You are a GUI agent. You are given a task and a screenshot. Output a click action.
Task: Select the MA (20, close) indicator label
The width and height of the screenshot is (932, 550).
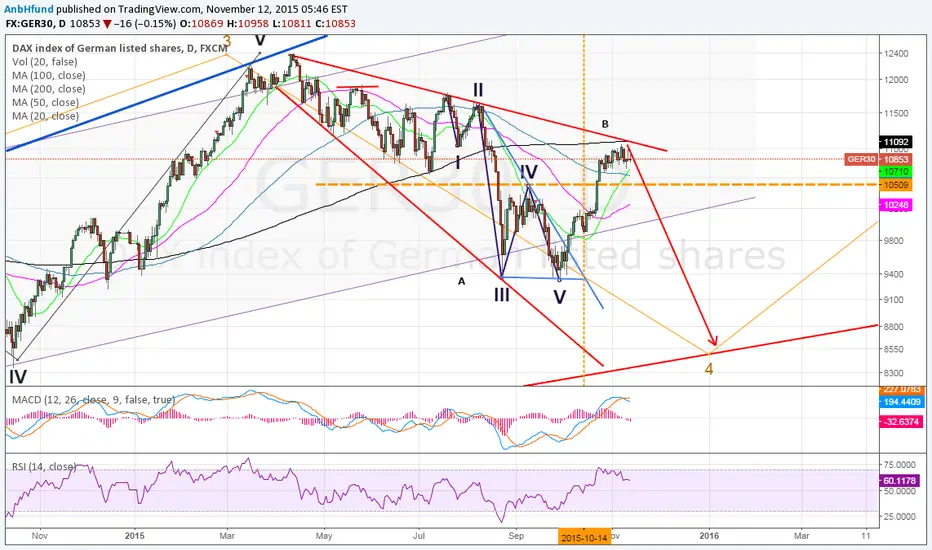(46, 116)
